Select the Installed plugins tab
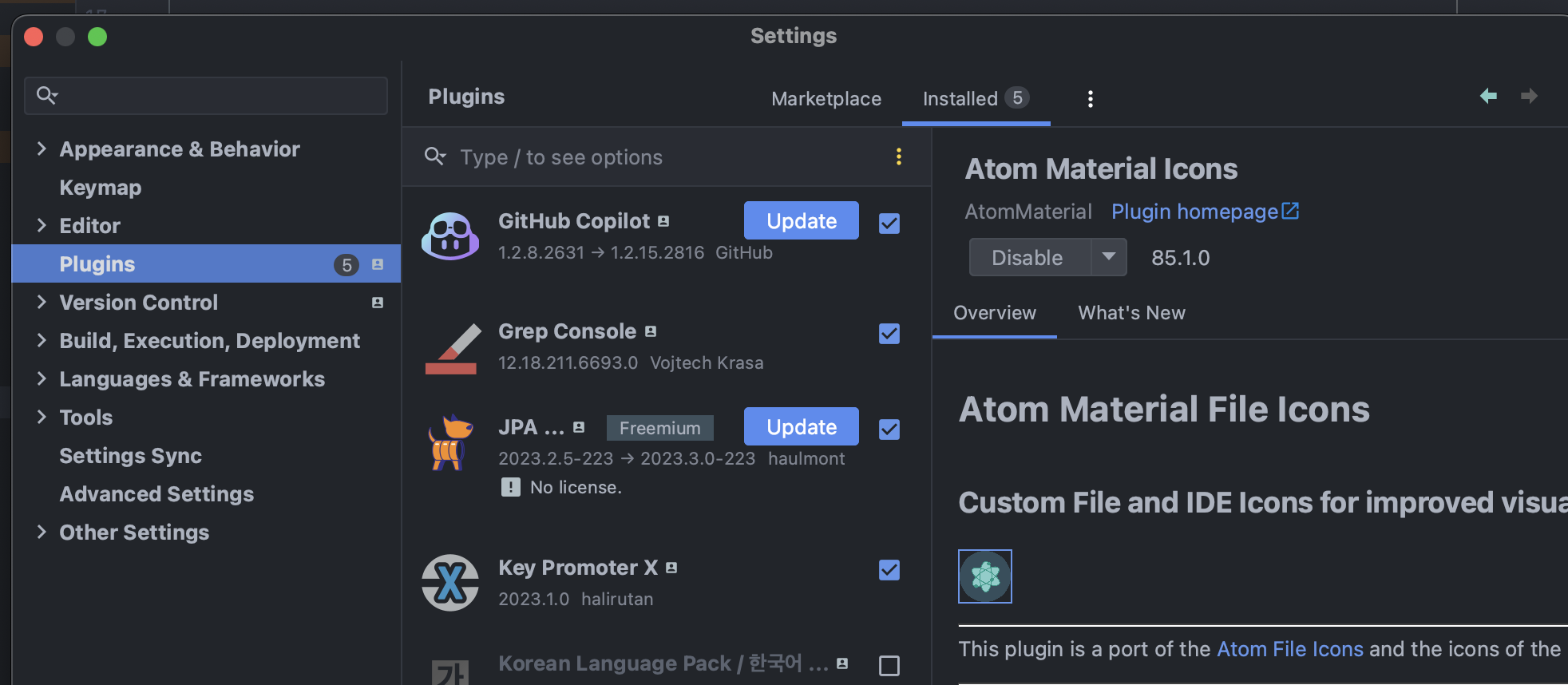 (x=976, y=99)
